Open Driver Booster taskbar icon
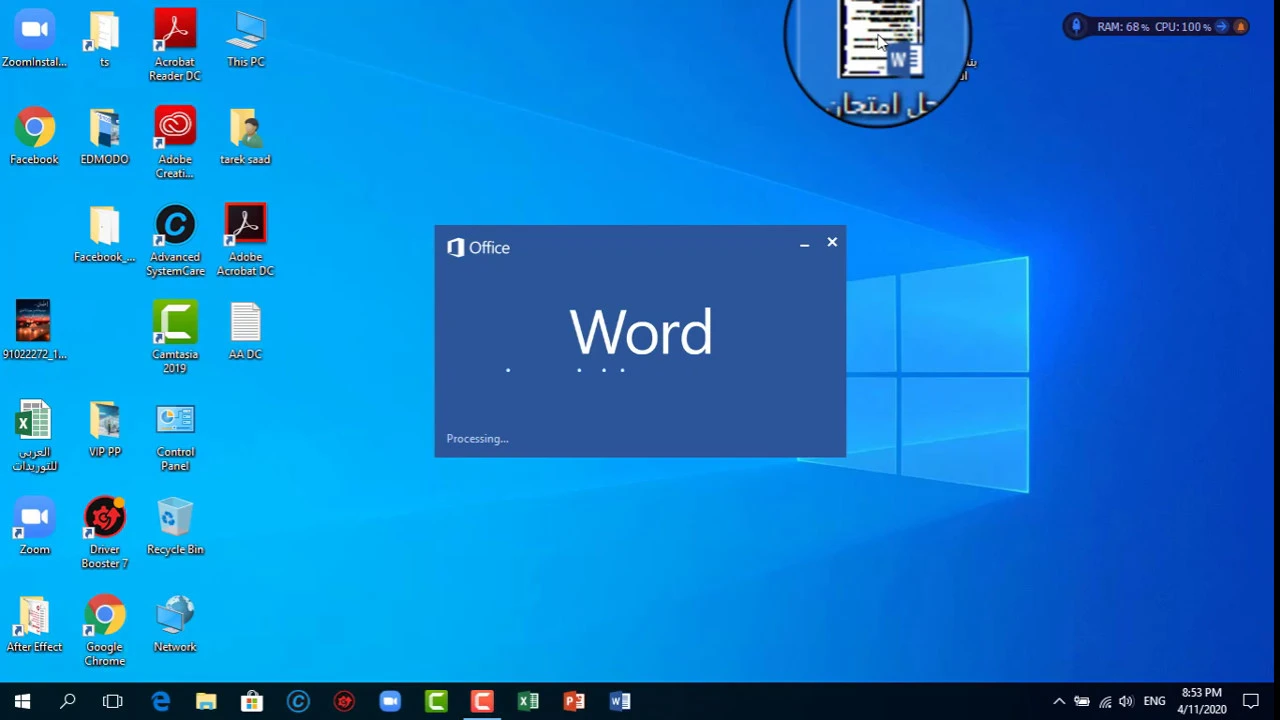Viewport: 1280px width, 720px height. tap(344, 701)
